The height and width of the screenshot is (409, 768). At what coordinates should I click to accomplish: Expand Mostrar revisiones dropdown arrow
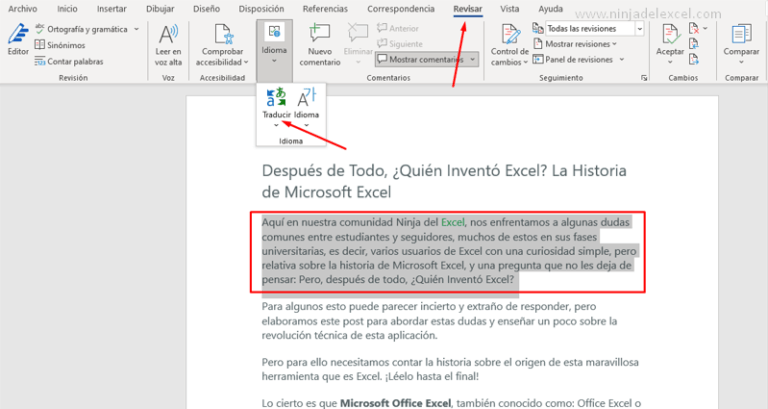(614, 44)
